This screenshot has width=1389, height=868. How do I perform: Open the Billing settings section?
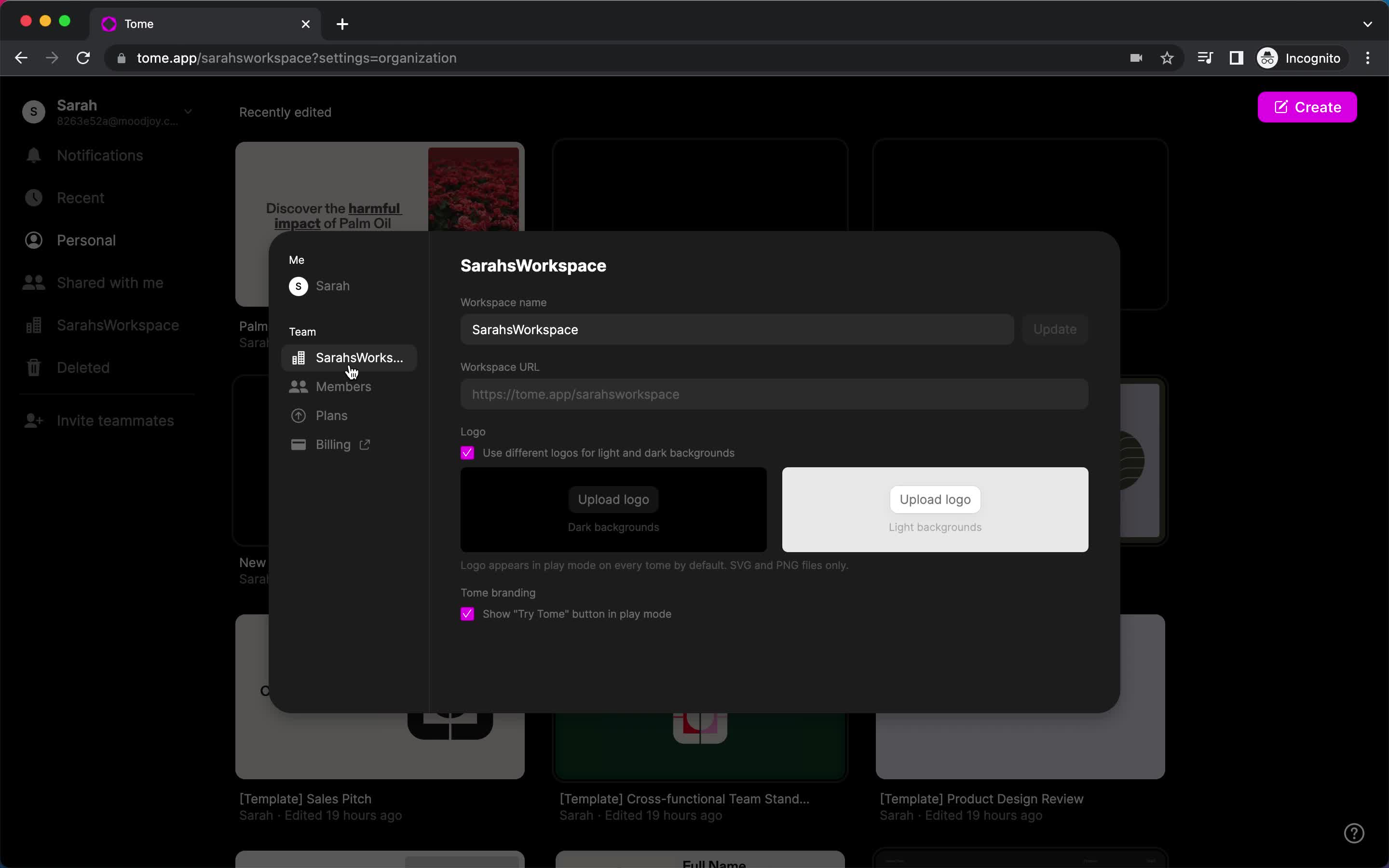click(x=349, y=444)
